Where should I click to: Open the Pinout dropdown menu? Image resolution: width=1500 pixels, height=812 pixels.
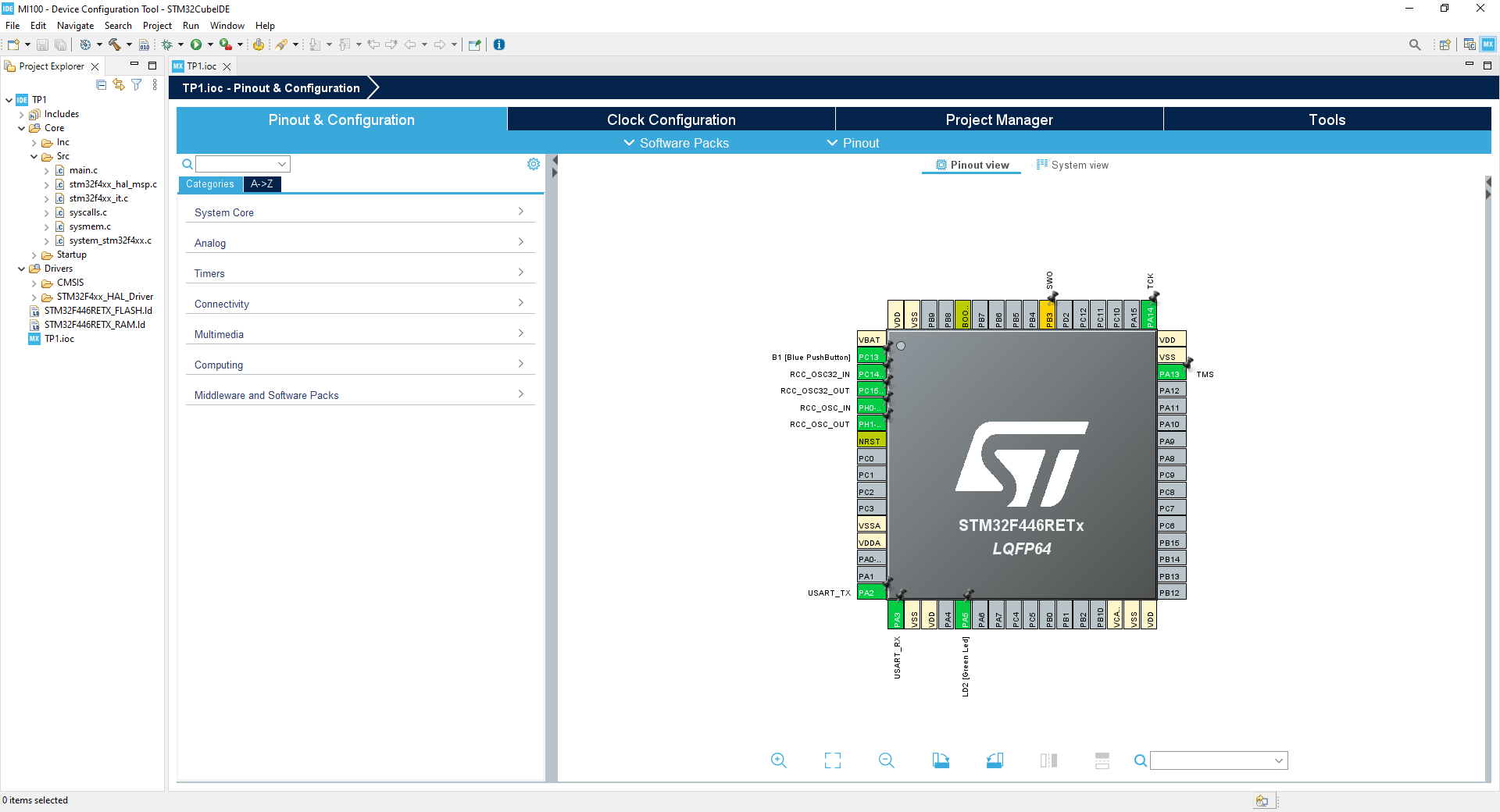tap(853, 143)
